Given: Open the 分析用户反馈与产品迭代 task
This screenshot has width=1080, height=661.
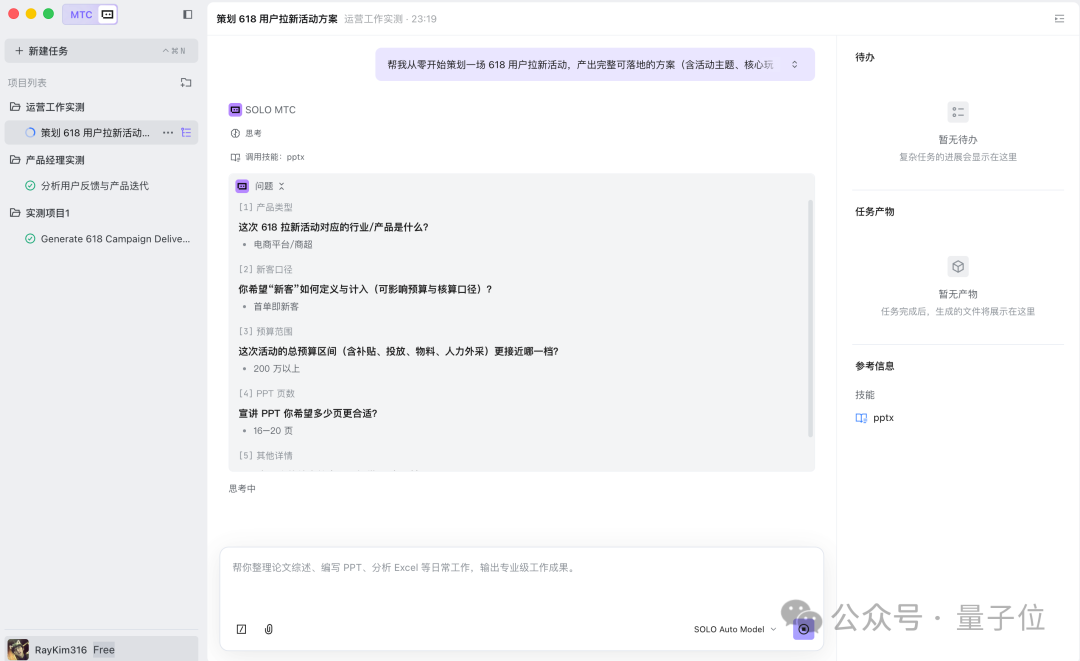Looking at the screenshot, I should click(x=94, y=186).
